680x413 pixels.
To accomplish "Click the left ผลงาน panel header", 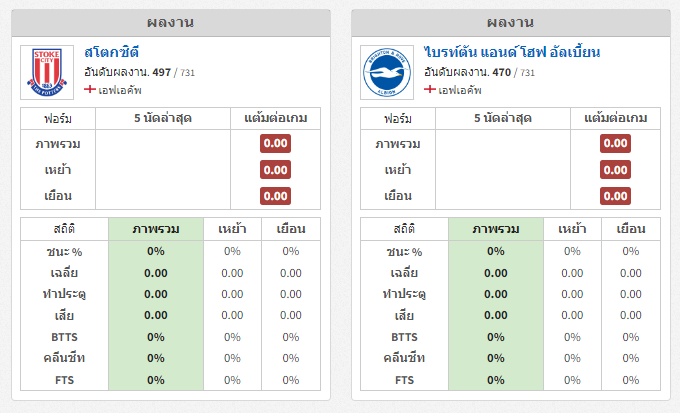I will pyautogui.click(x=170, y=22).
